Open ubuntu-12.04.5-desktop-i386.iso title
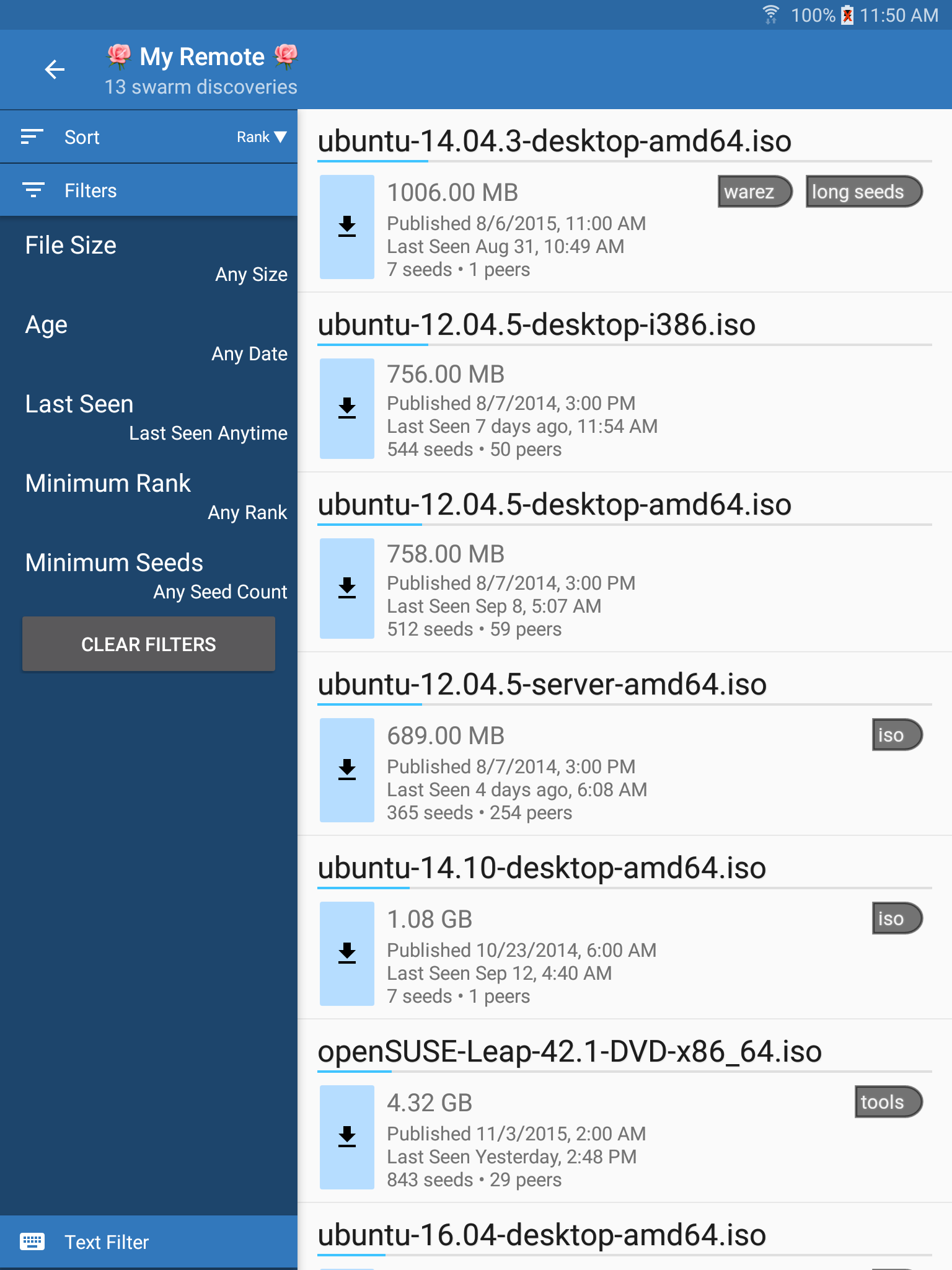 (x=537, y=325)
